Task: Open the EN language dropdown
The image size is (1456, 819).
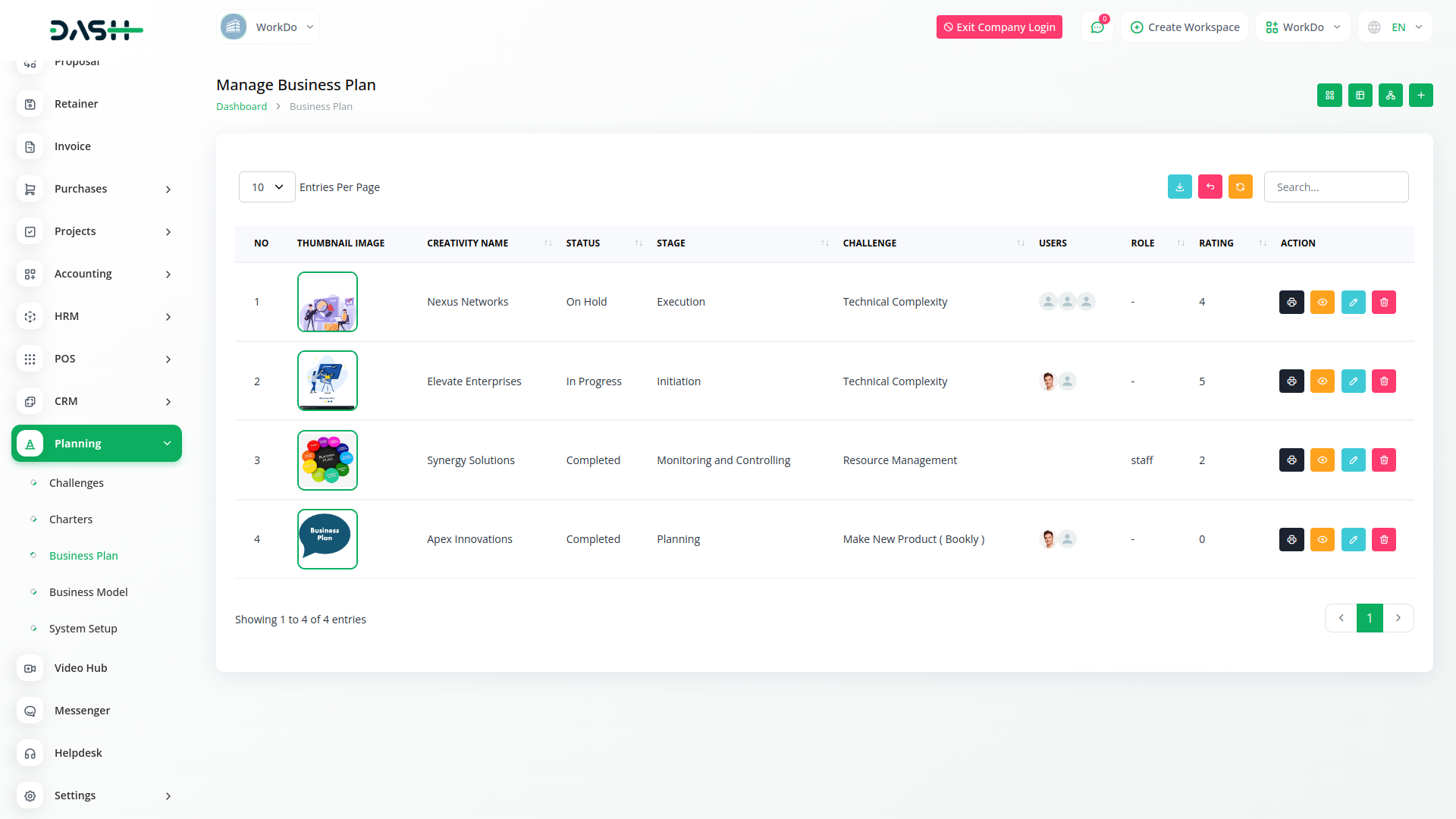Action: pyautogui.click(x=1395, y=27)
